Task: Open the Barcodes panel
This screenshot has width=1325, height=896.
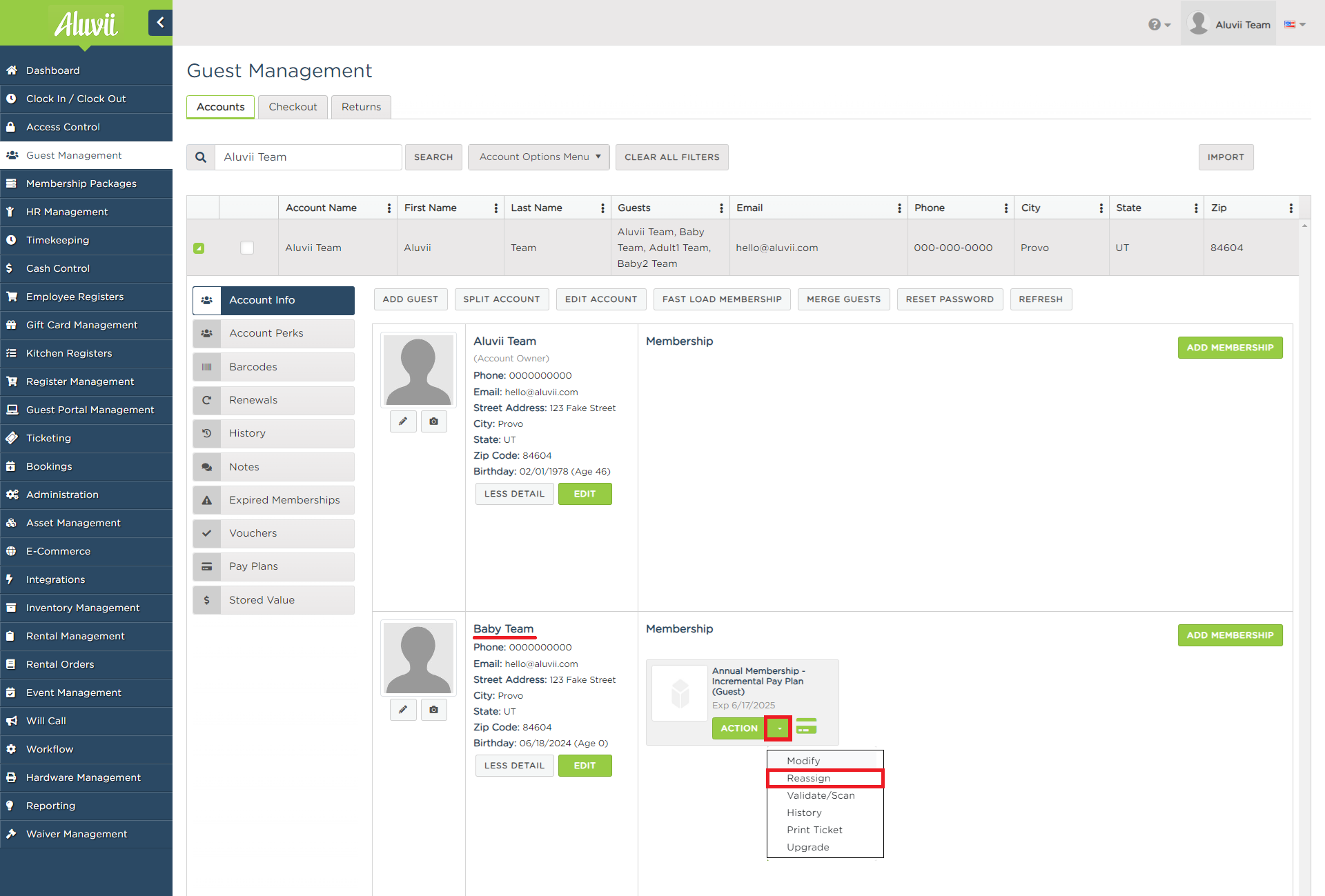Action: [x=273, y=367]
